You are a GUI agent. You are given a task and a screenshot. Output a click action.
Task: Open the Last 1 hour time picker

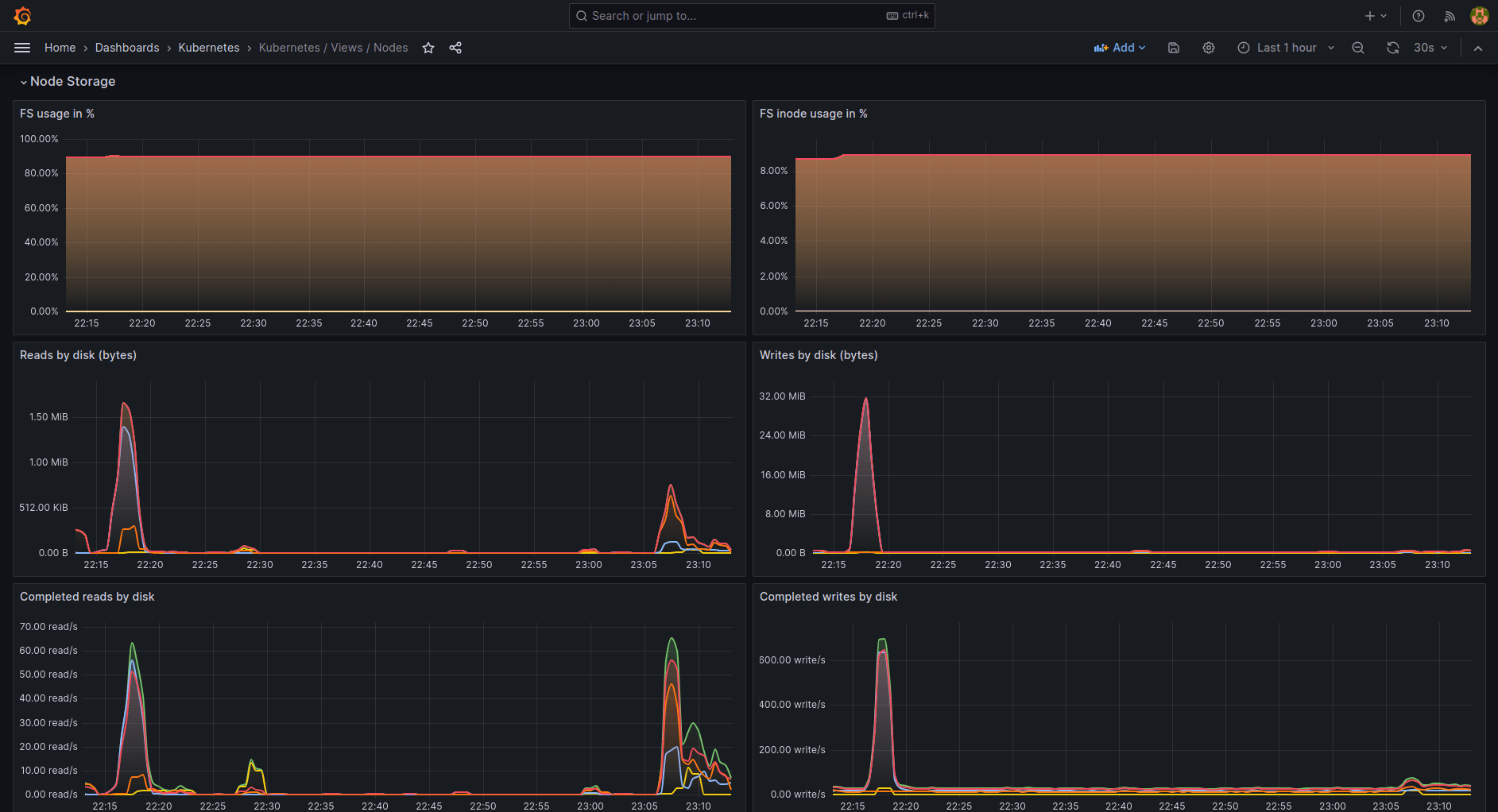(1284, 48)
